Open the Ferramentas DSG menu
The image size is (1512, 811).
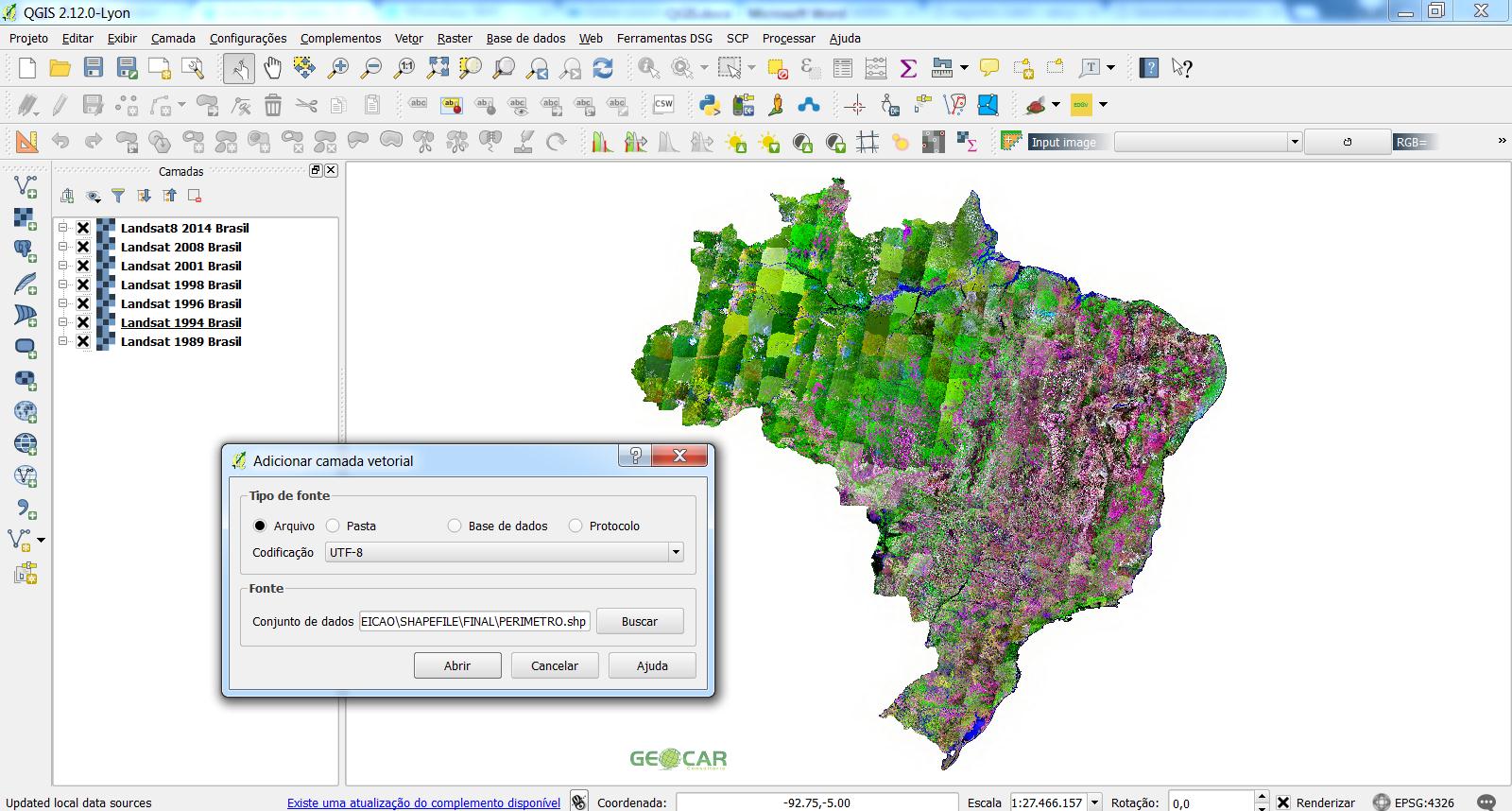(664, 38)
